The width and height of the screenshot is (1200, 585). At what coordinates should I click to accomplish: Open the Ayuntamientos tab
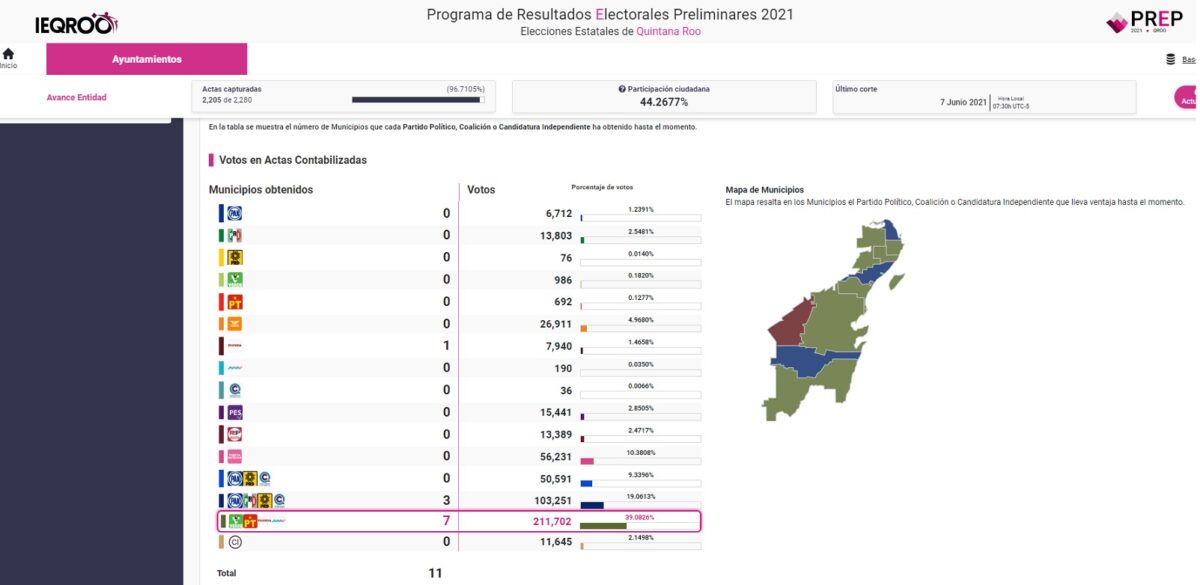[147, 59]
